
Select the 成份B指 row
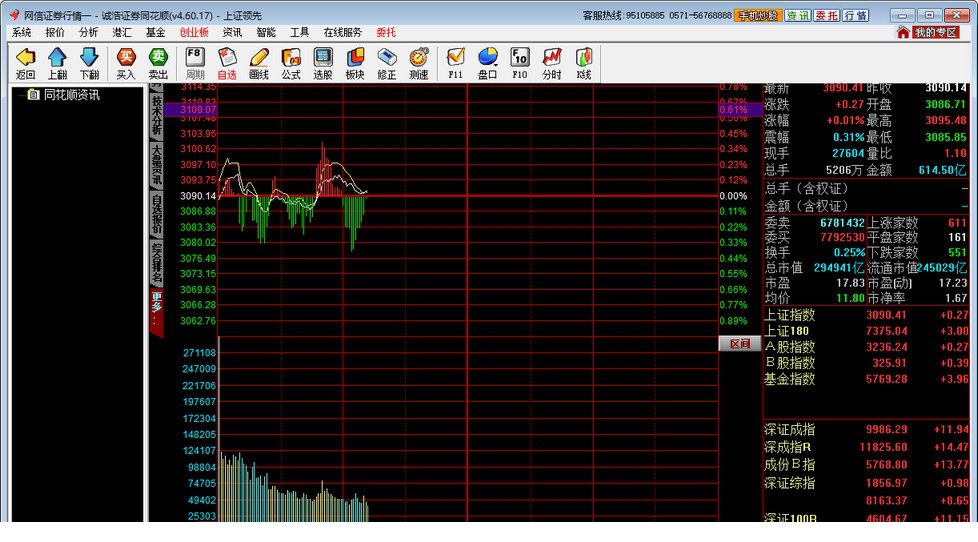pos(866,465)
